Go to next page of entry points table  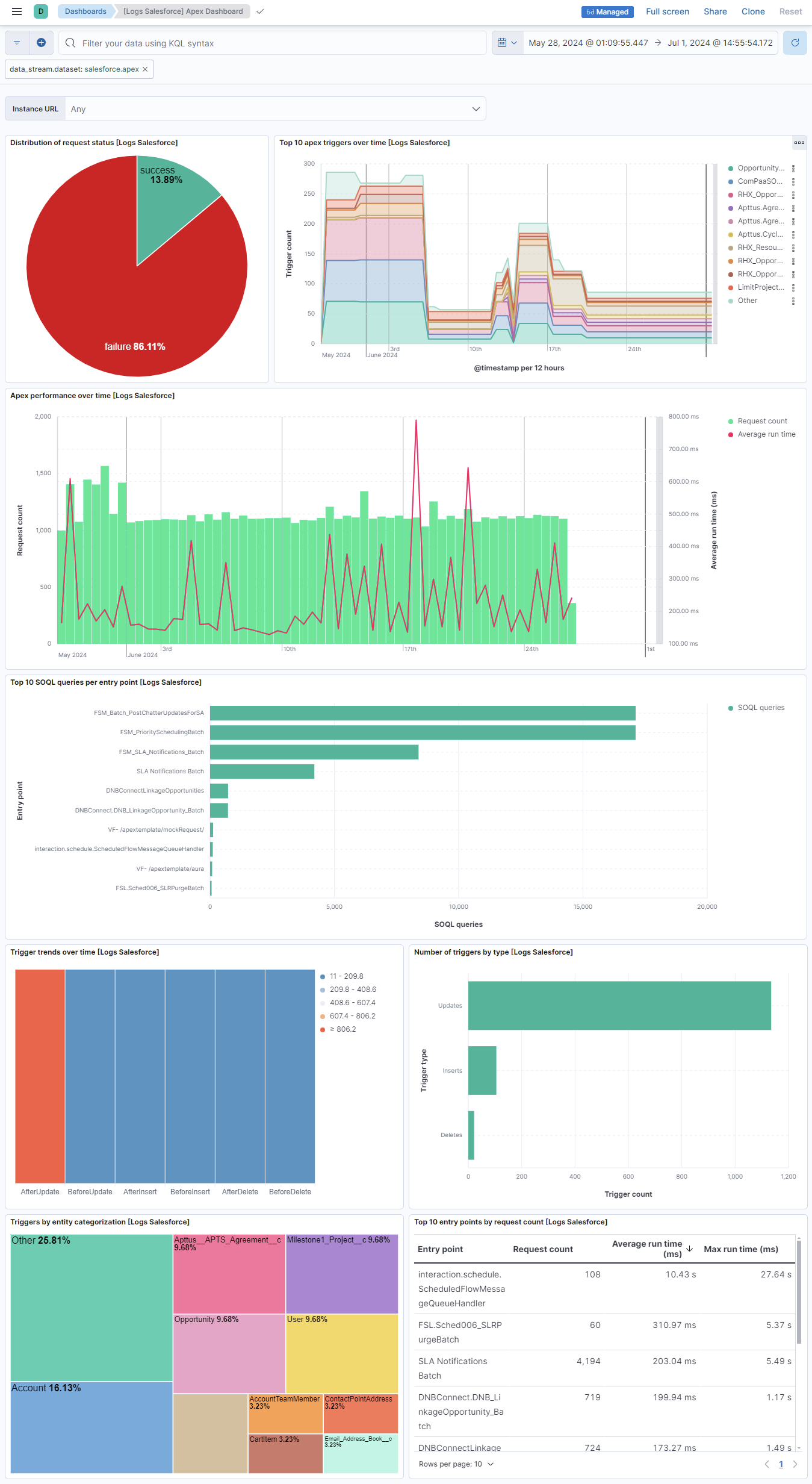tap(795, 1464)
